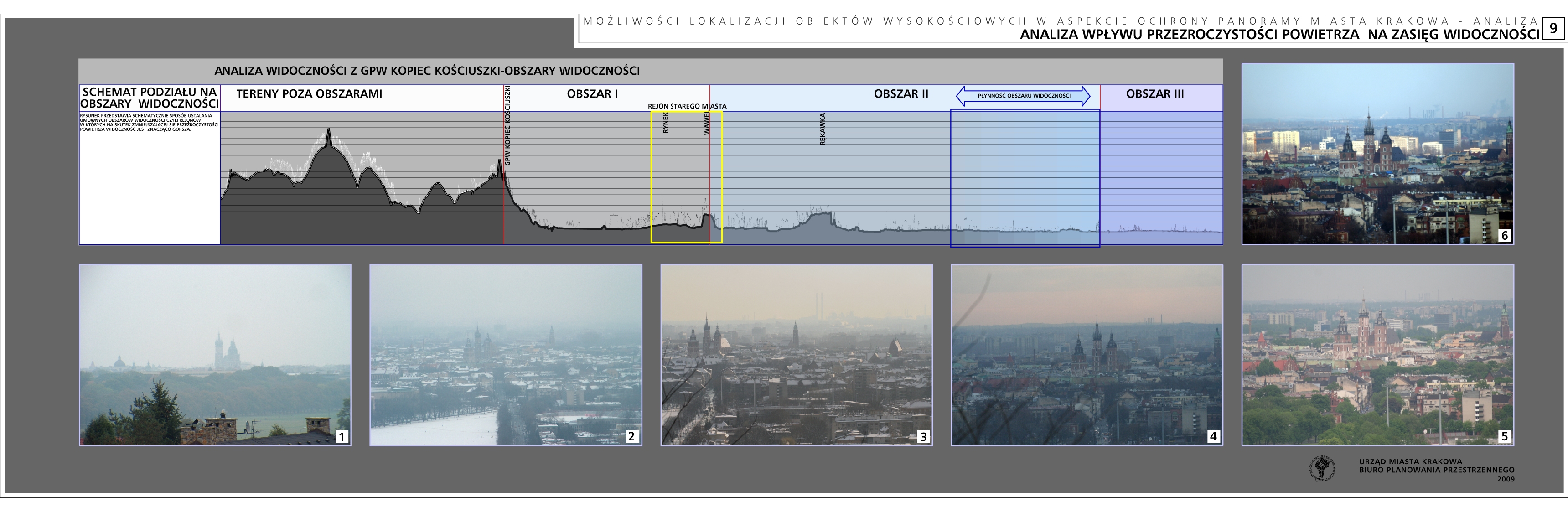Open top right panorama photo 6
The width and height of the screenshot is (1568, 512).
(x=1377, y=153)
